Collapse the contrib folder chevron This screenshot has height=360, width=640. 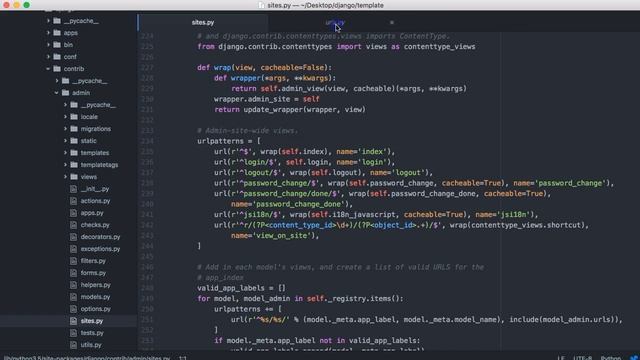click(x=48, y=69)
